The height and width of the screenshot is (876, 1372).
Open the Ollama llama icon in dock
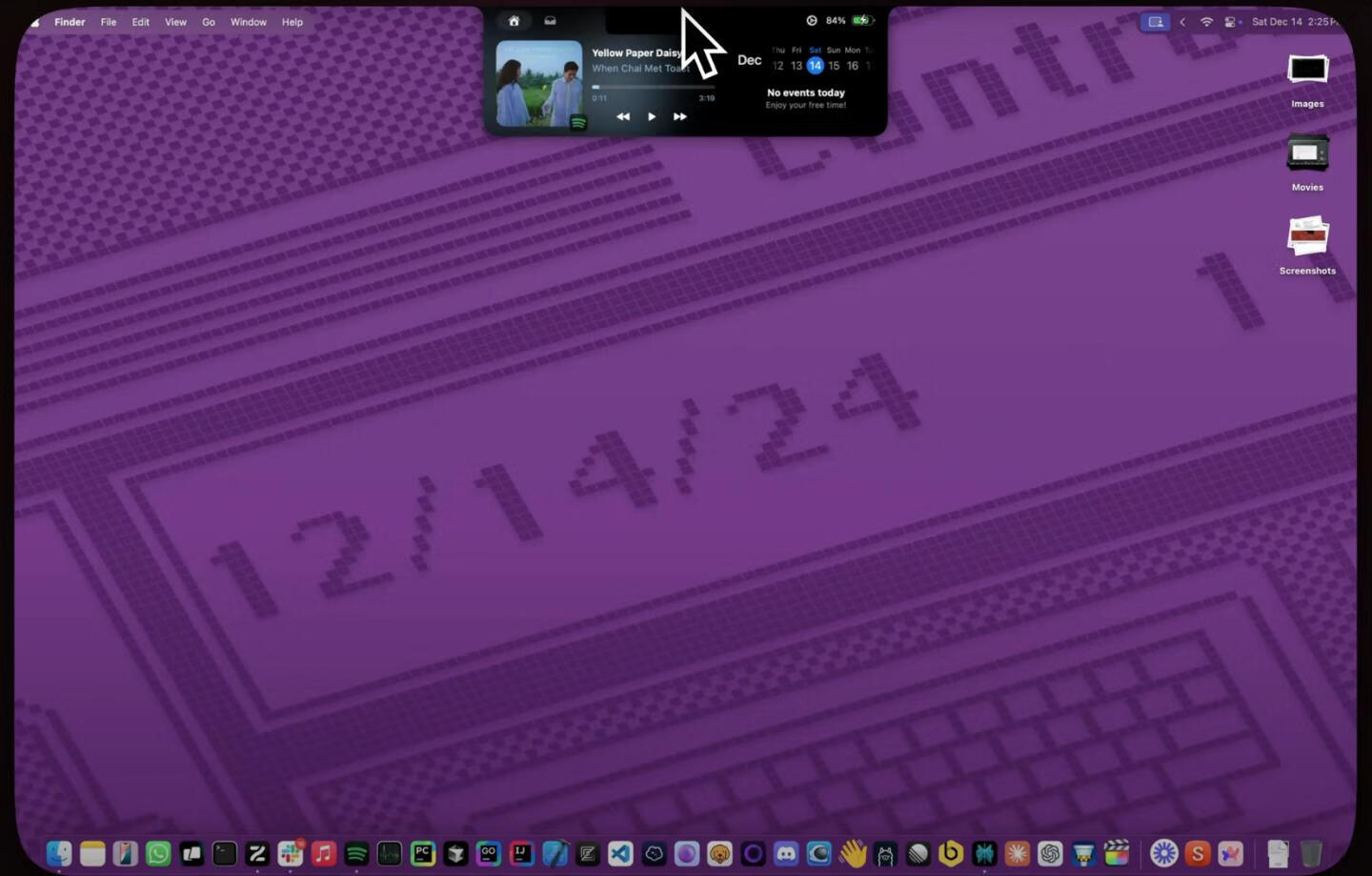[x=885, y=853]
